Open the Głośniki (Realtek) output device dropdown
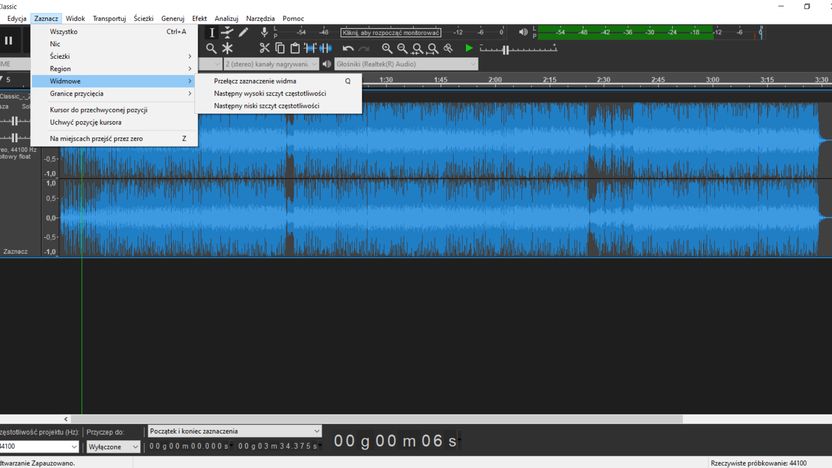This screenshot has height=468, width=832. (406, 64)
